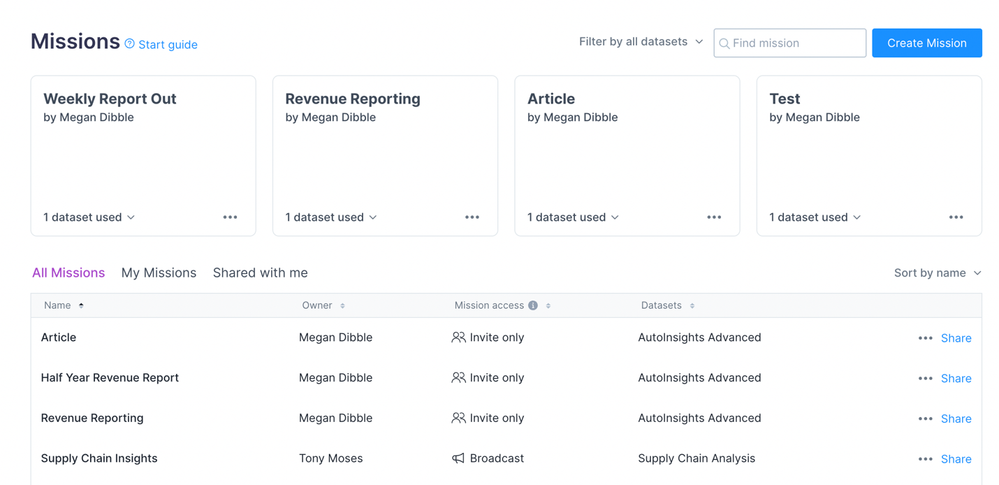The image size is (999, 485).
Task: Sort table by Mission access column arrow
Action: [x=548, y=306]
